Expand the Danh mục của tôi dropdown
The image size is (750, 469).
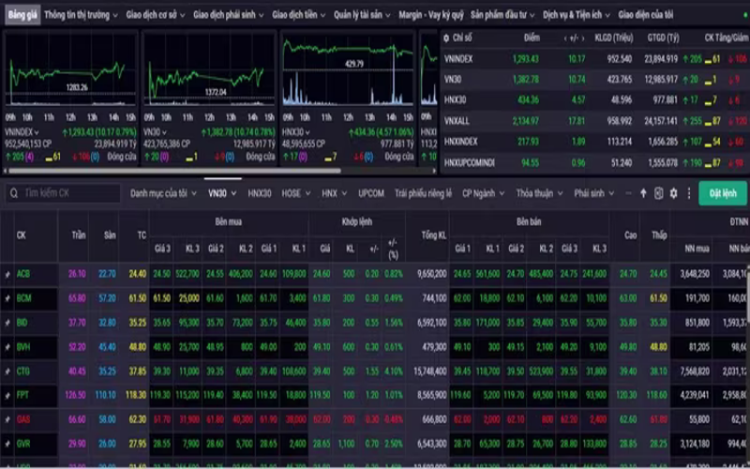[x=165, y=193]
